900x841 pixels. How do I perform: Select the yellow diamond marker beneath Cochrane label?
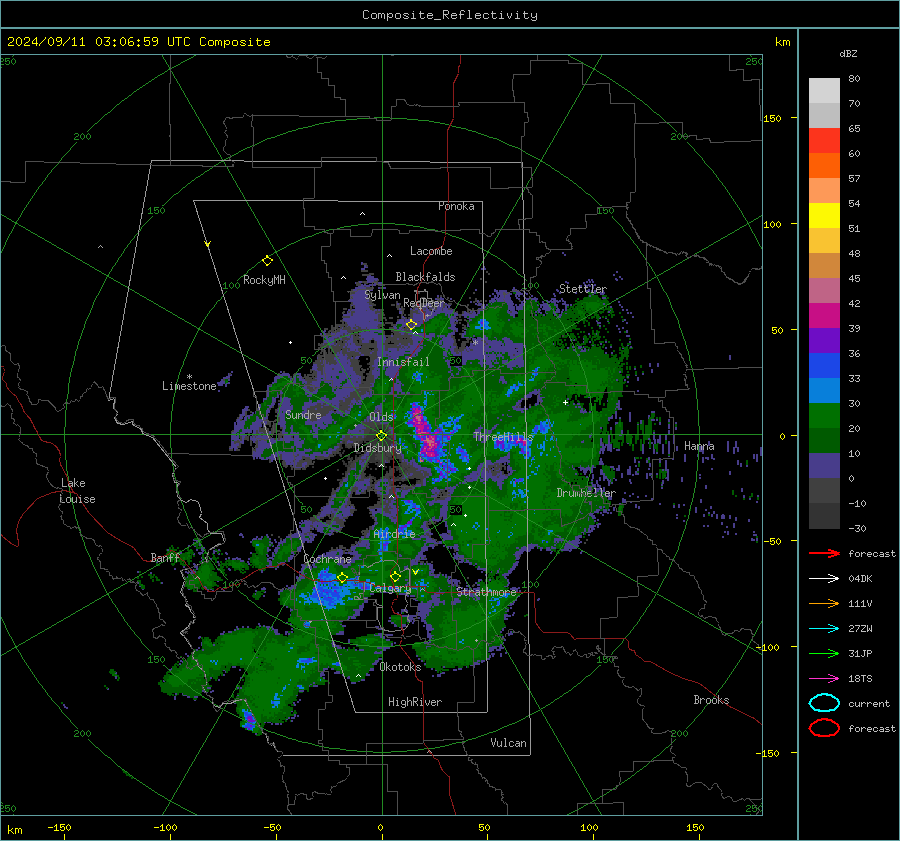(342, 578)
